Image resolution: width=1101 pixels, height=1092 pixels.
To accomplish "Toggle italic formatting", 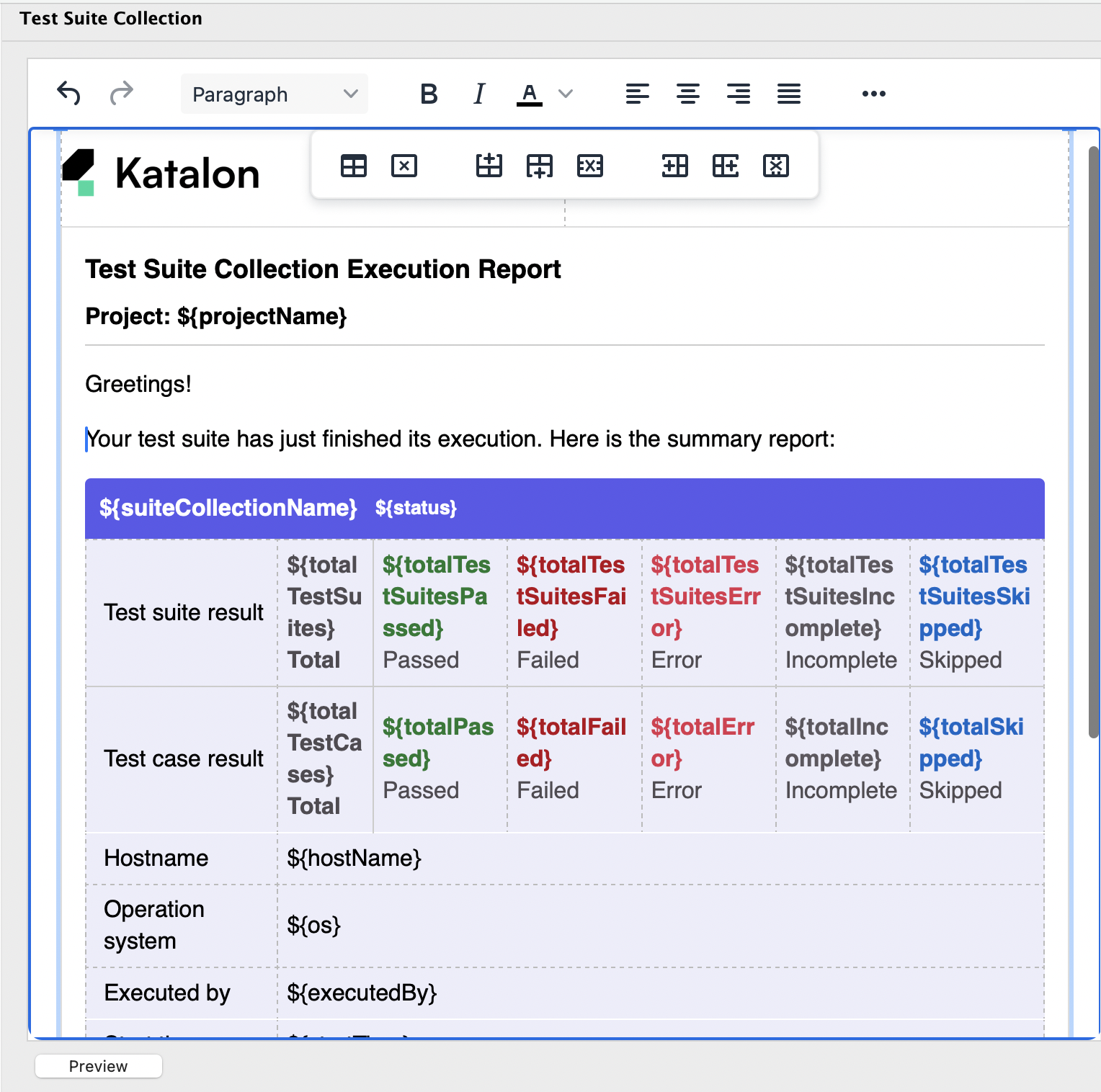I will [479, 94].
